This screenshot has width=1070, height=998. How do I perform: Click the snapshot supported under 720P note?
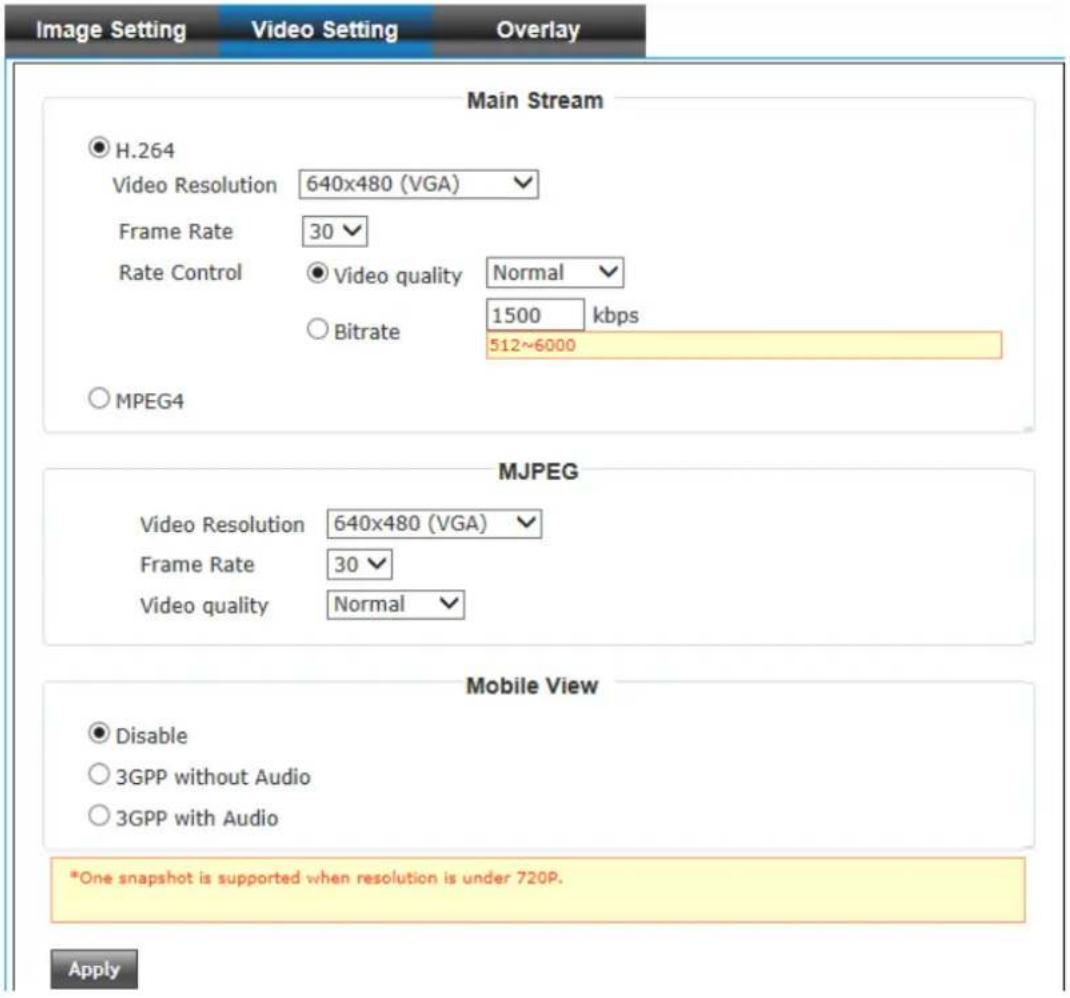coord(538,890)
